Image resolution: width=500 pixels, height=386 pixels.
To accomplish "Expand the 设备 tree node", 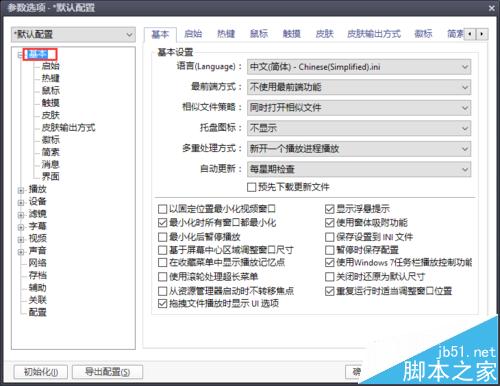I will (21, 203).
